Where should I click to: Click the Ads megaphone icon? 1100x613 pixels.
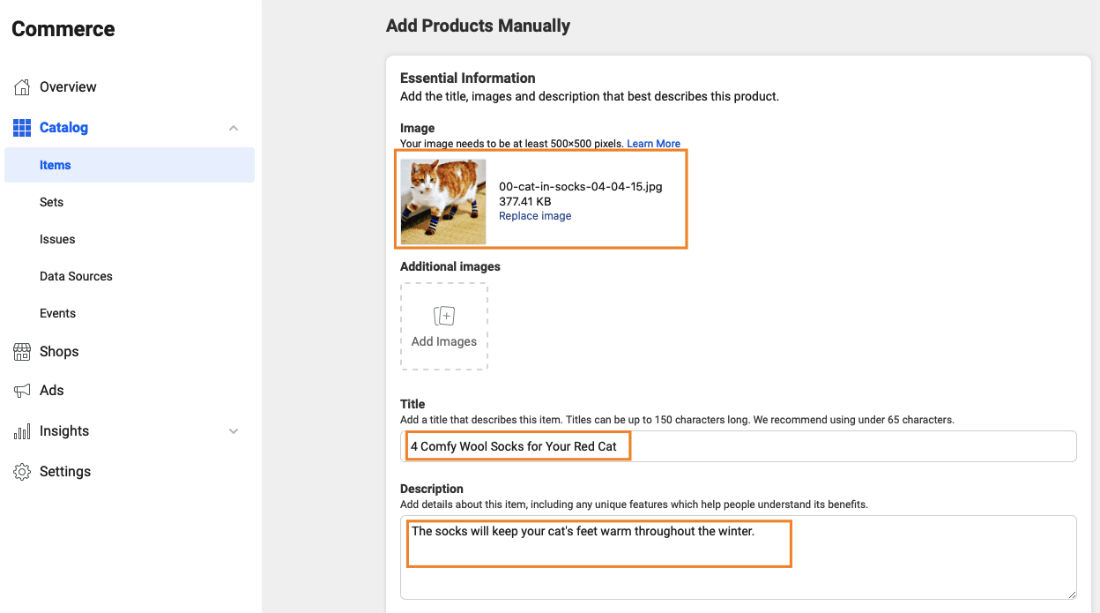[x=23, y=390]
